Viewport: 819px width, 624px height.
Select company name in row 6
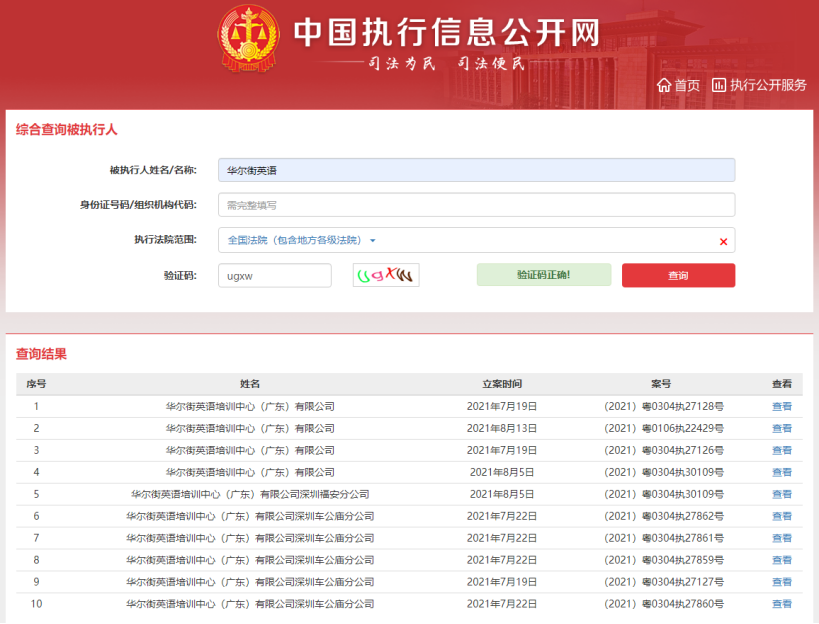coord(250,516)
